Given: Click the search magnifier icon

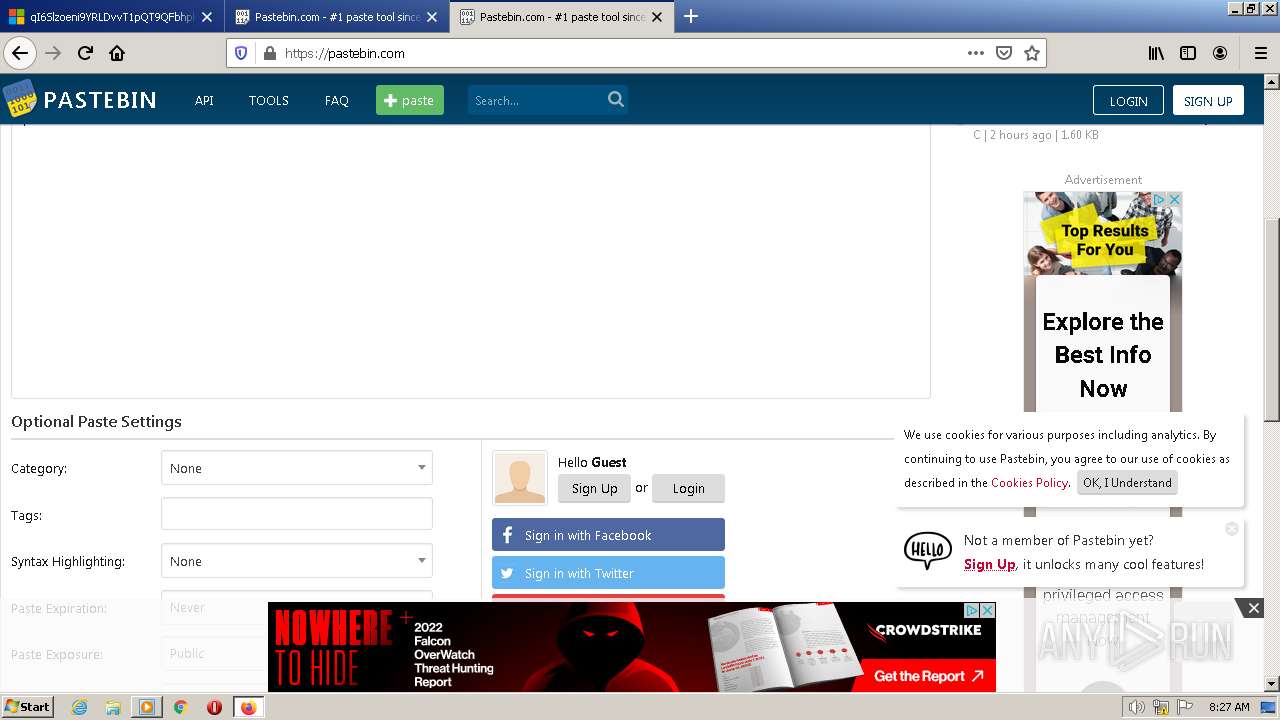Looking at the screenshot, I should pyautogui.click(x=616, y=99).
